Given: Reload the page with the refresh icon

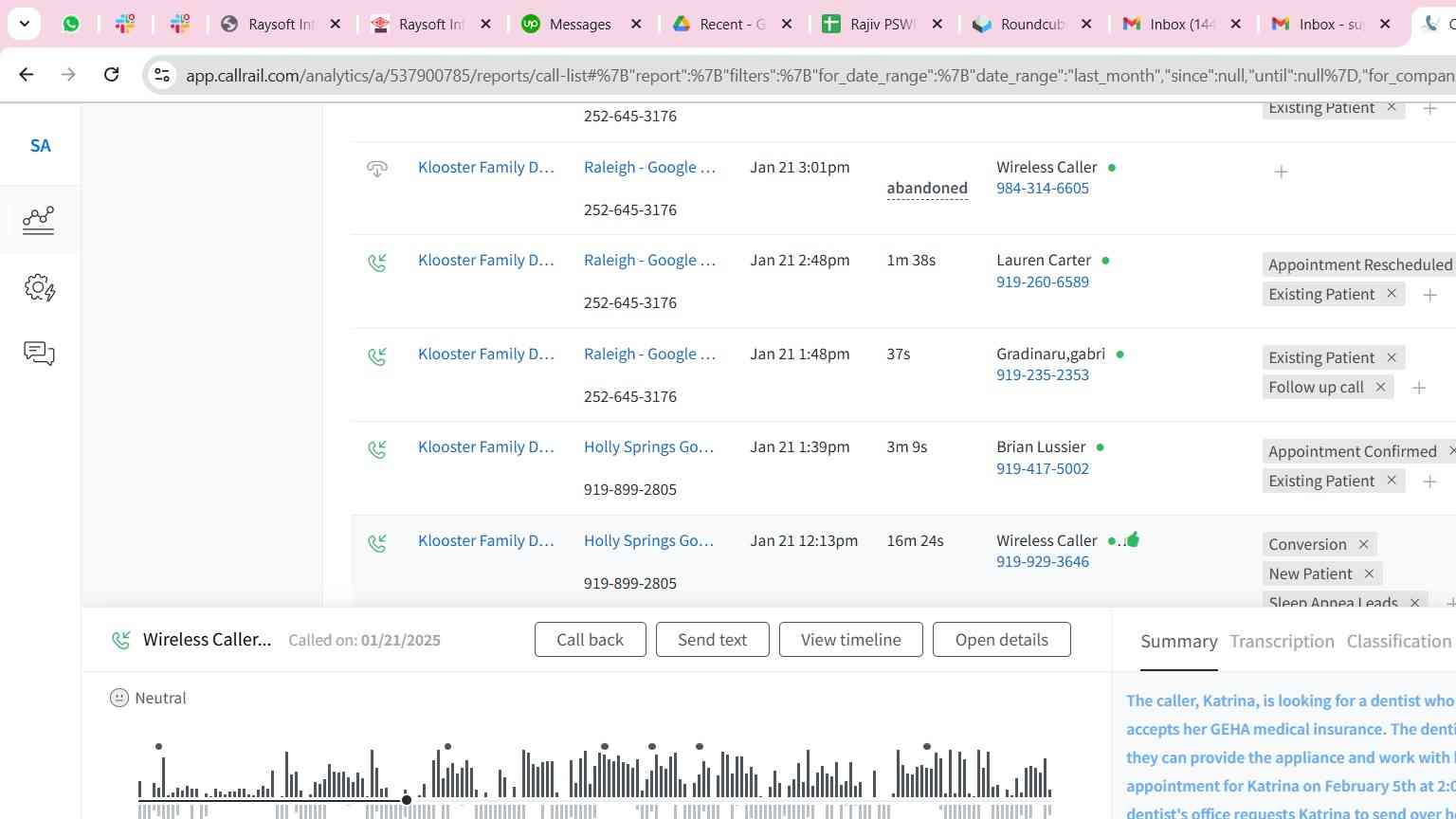Looking at the screenshot, I should click(x=111, y=74).
